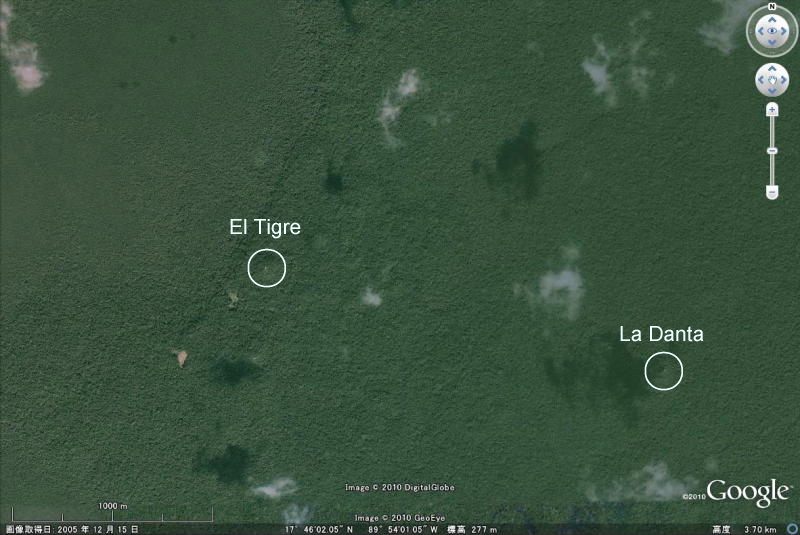Pan map left with Move joystick arrow

(761, 78)
